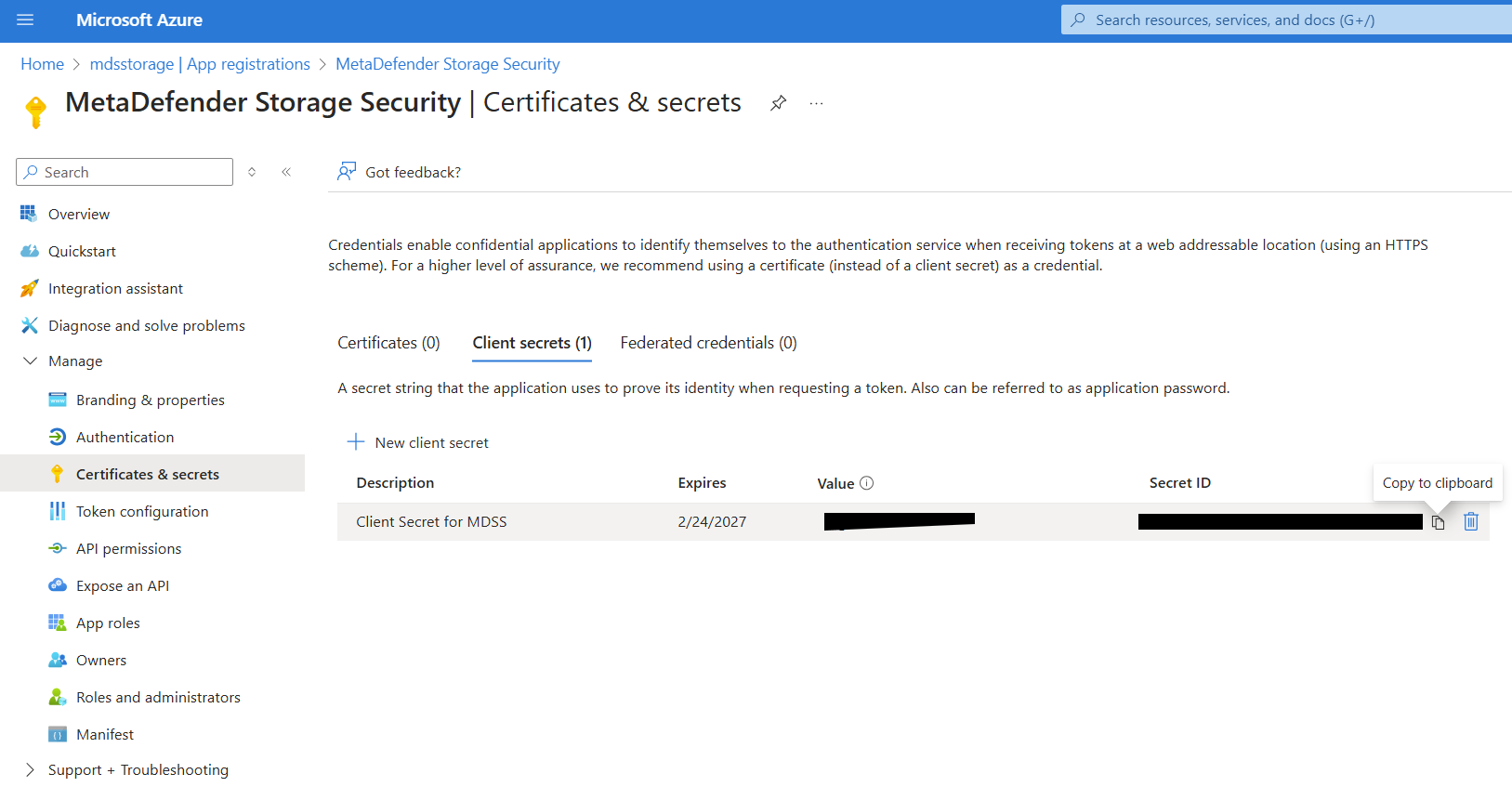Viewport: 1512px width, 787px height.
Task: Click the Value column header
Action: pyautogui.click(x=835, y=483)
